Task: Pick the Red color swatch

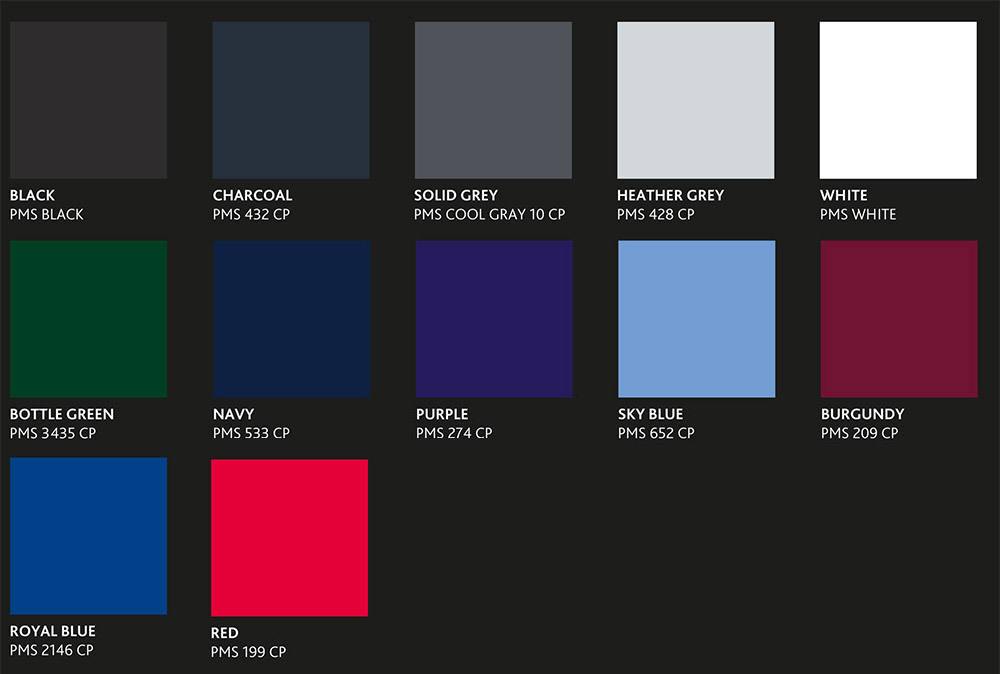Action: click(x=290, y=538)
